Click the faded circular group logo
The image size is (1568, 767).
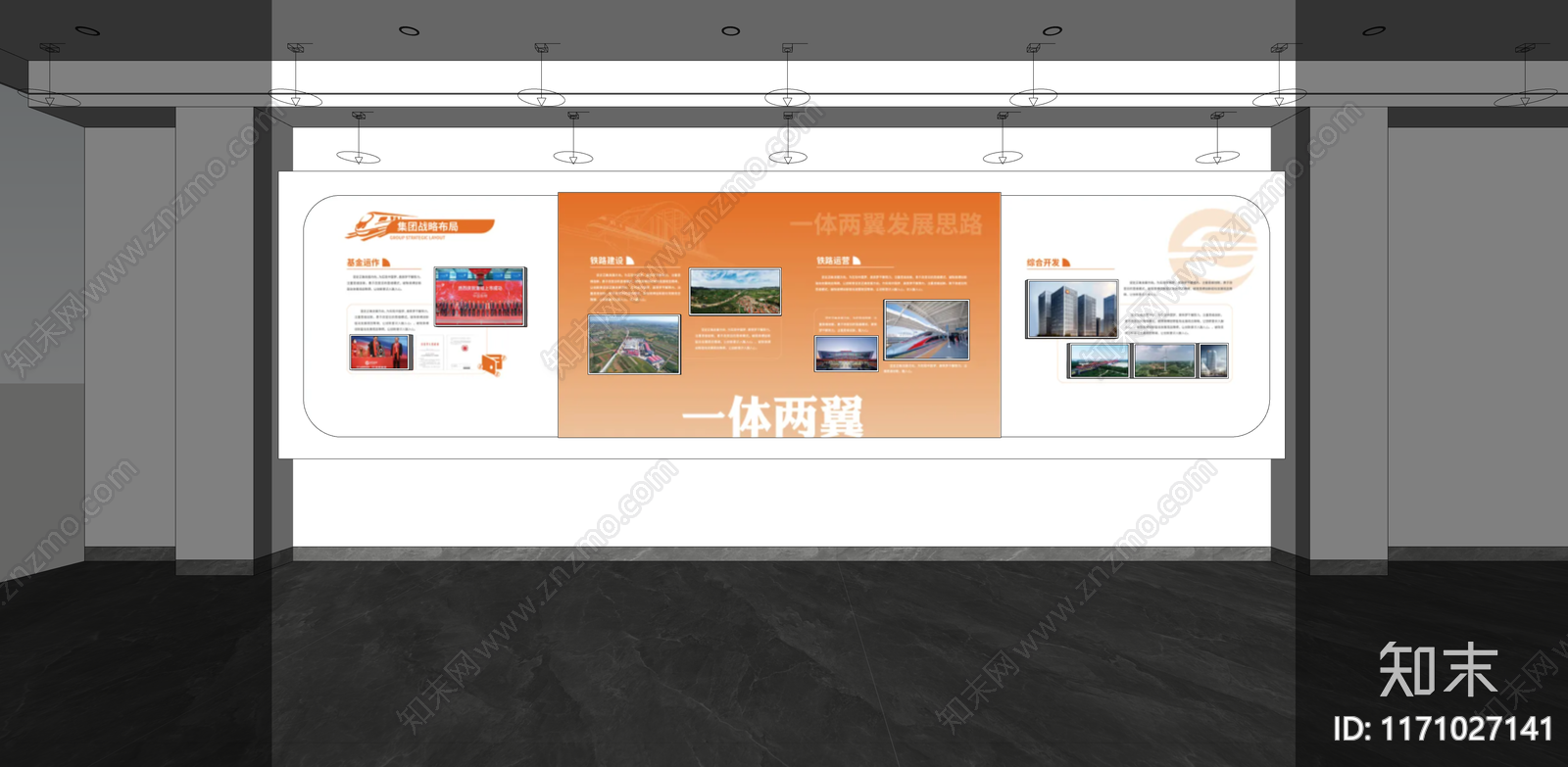tap(1212, 250)
